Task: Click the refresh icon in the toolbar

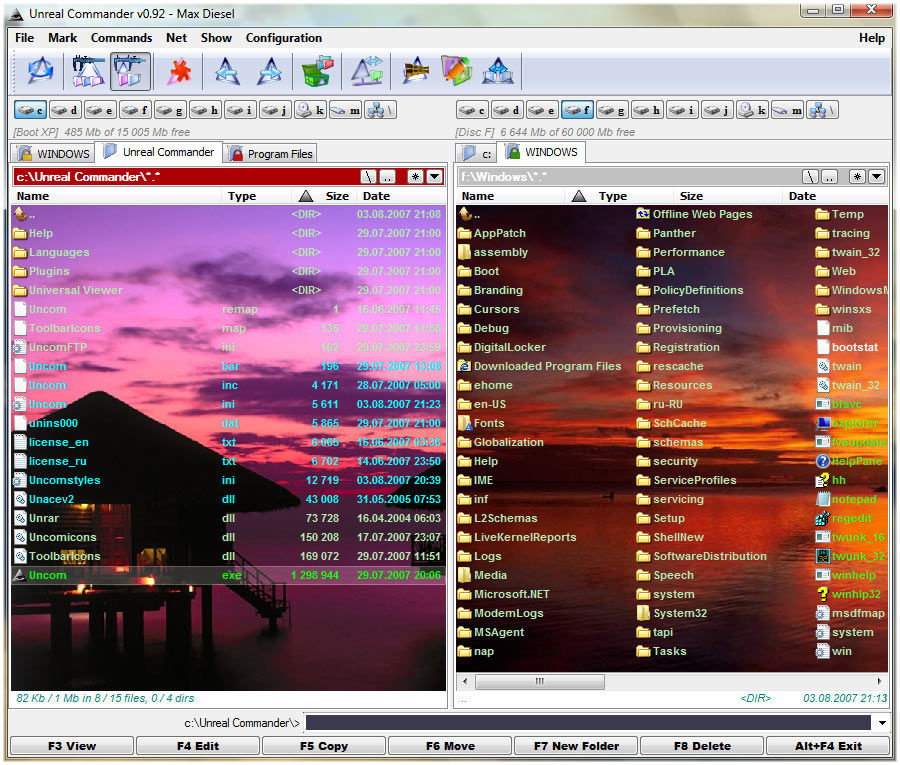Action: click(x=40, y=72)
